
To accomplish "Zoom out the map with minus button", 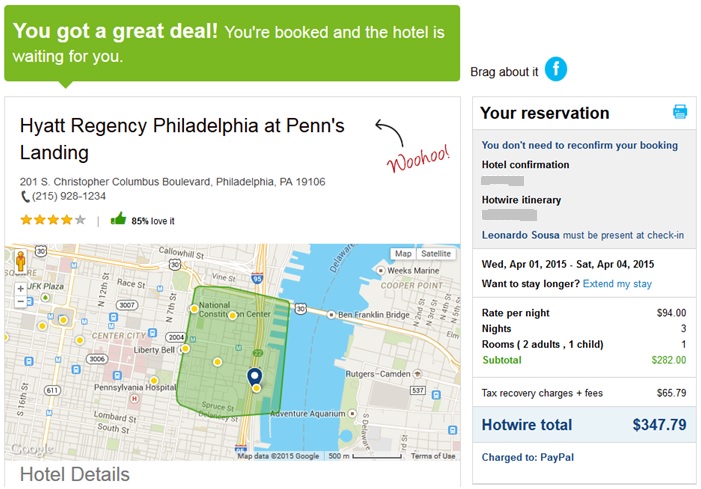I will click(x=21, y=302).
